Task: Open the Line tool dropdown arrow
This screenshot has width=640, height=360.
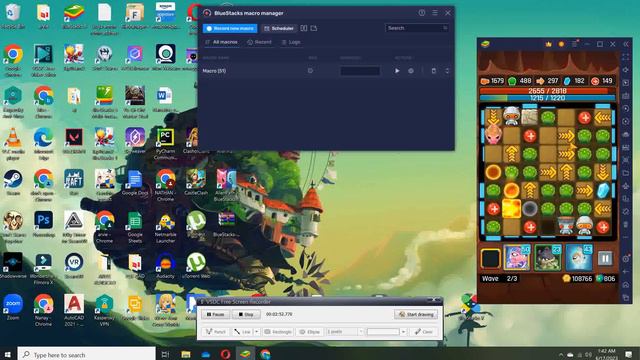Action: coord(257,332)
